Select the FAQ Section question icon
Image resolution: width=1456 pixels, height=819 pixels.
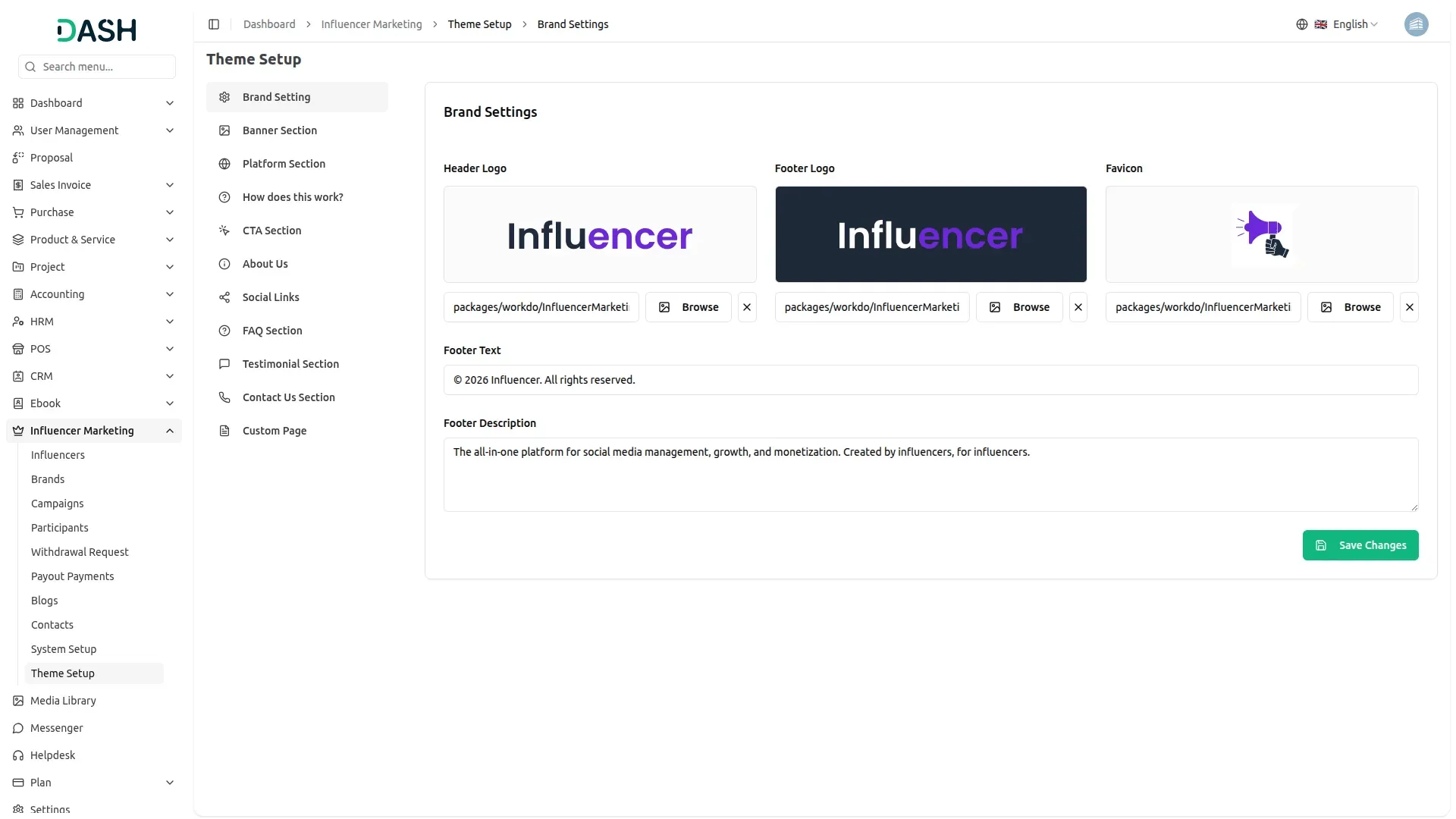click(224, 330)
